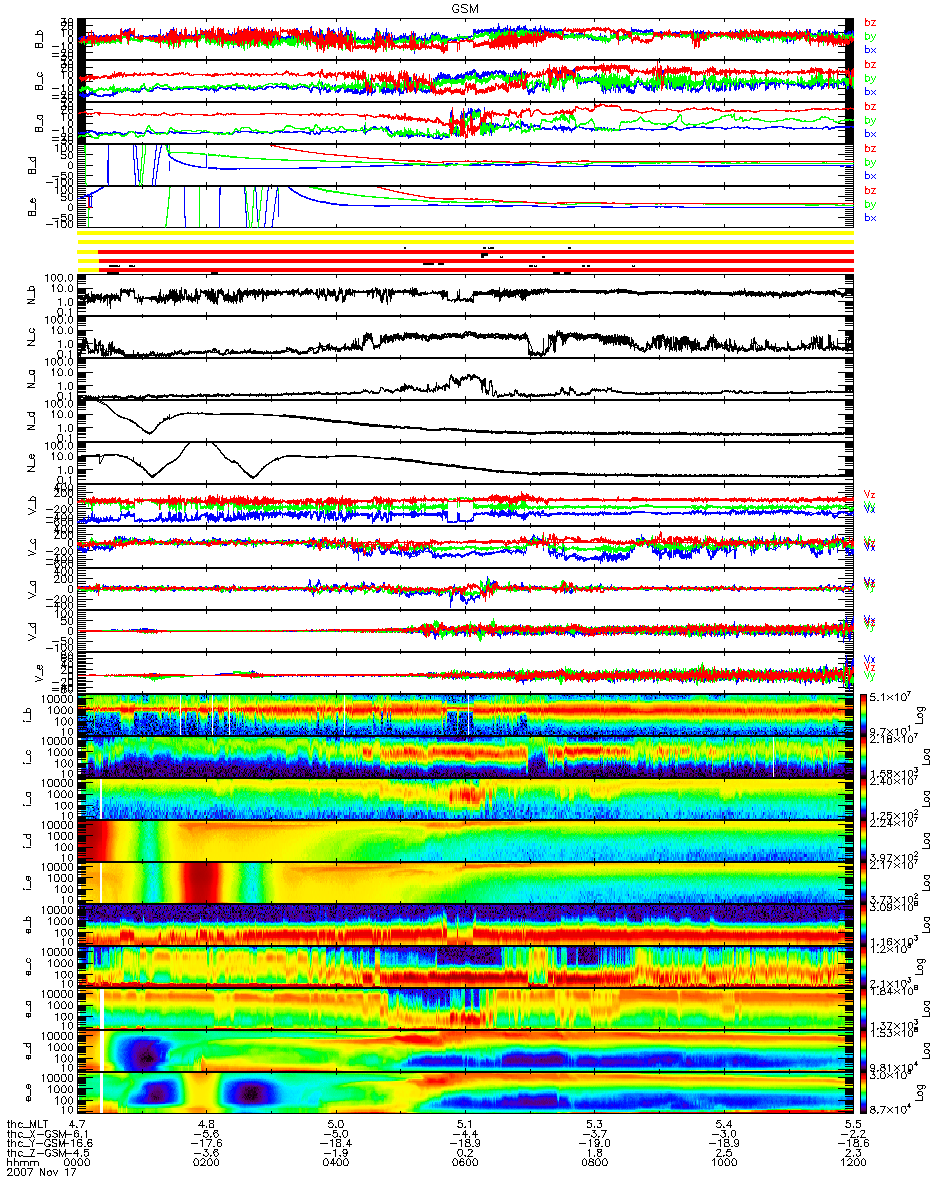
Task: Click the e_e electron spectrogram panel
Action: [468, 1092]
